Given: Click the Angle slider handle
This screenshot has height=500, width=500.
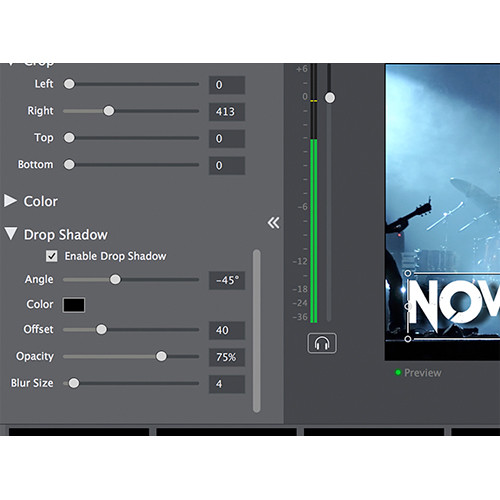Looking at the screenshot, I should pyautogui.click(x=115, y=279).
